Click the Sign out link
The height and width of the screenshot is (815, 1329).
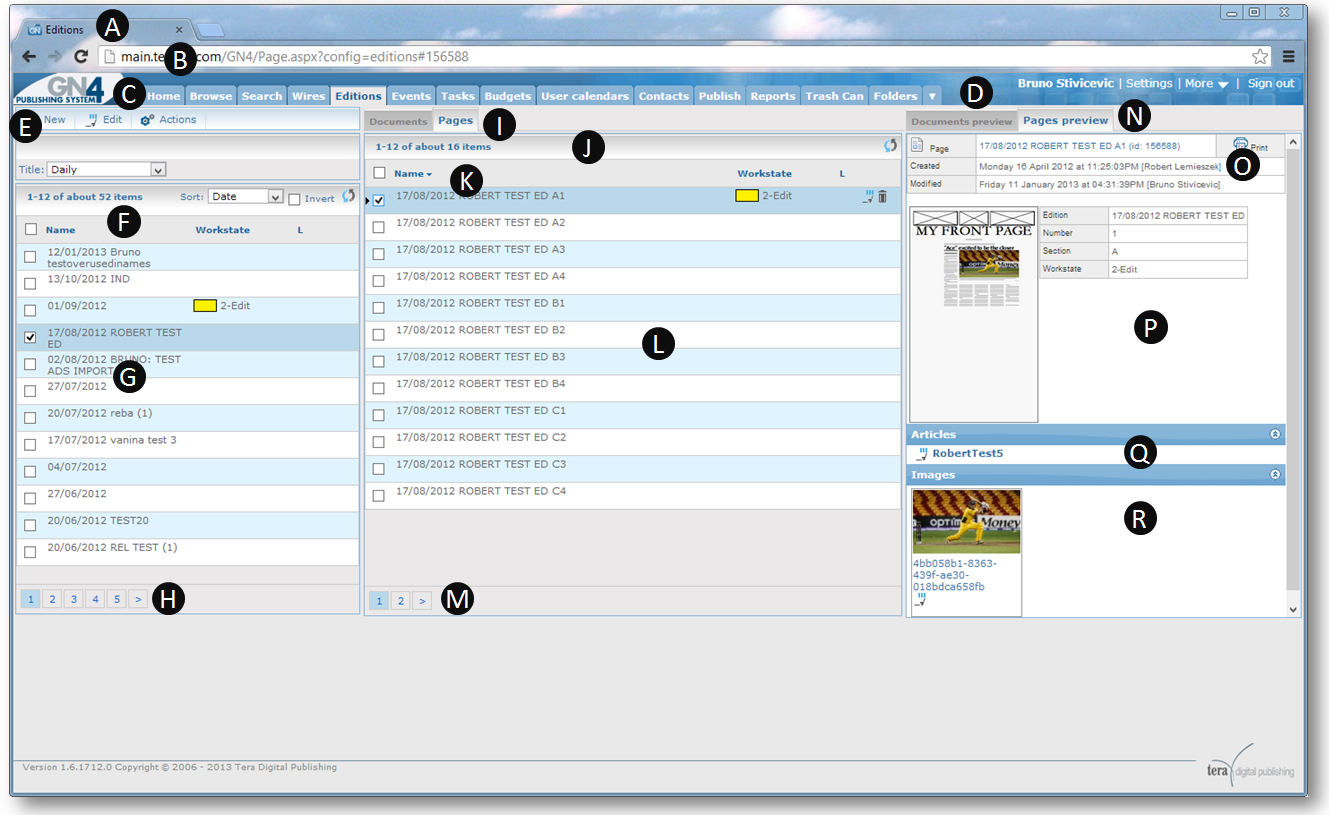point(1271,84)
